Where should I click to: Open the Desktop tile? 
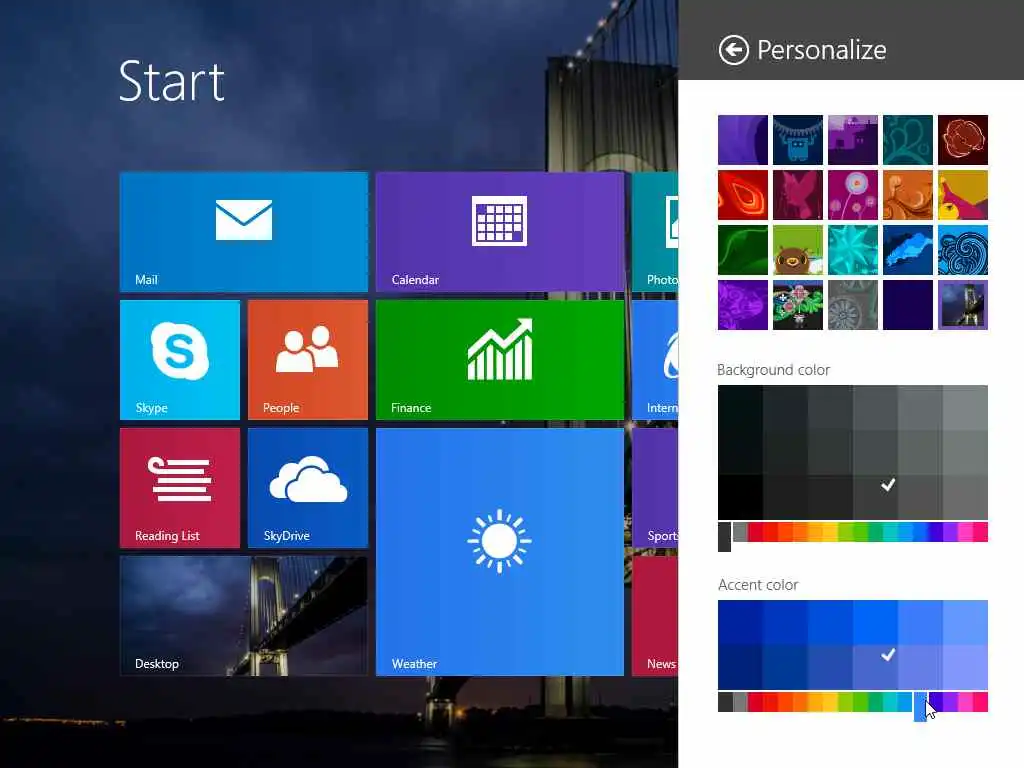pos(244,616)
